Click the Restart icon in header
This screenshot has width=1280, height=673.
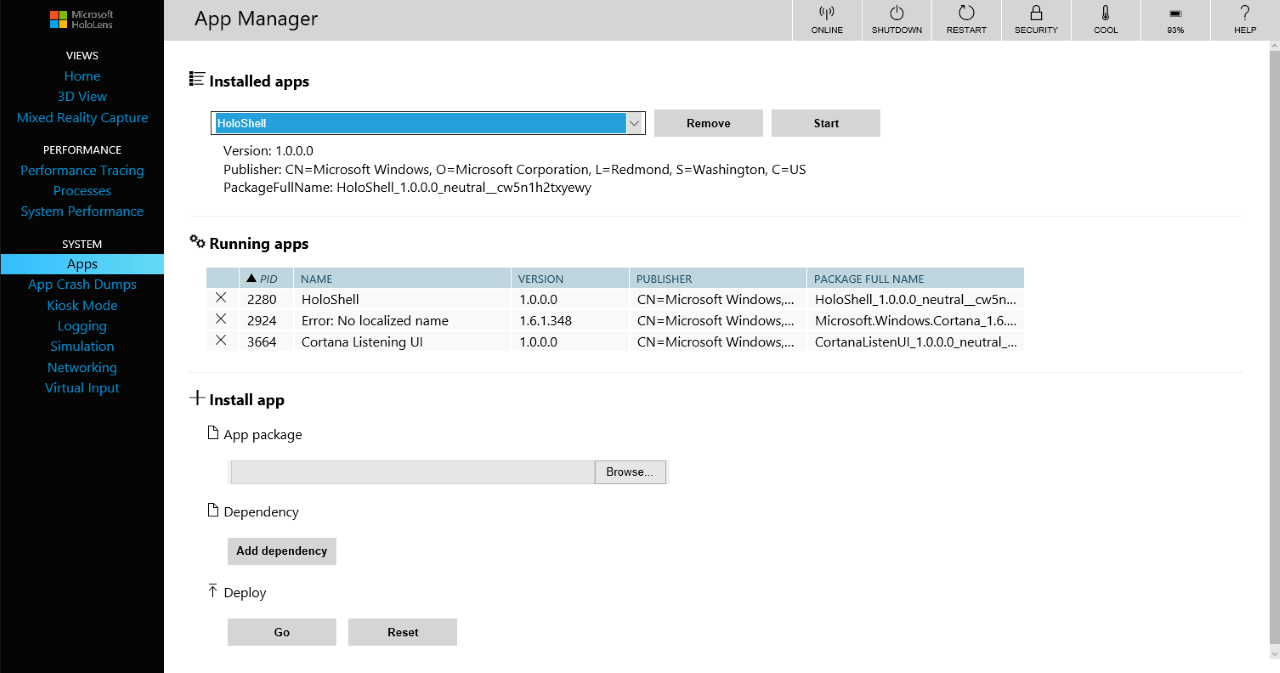(x=966, y=14)
